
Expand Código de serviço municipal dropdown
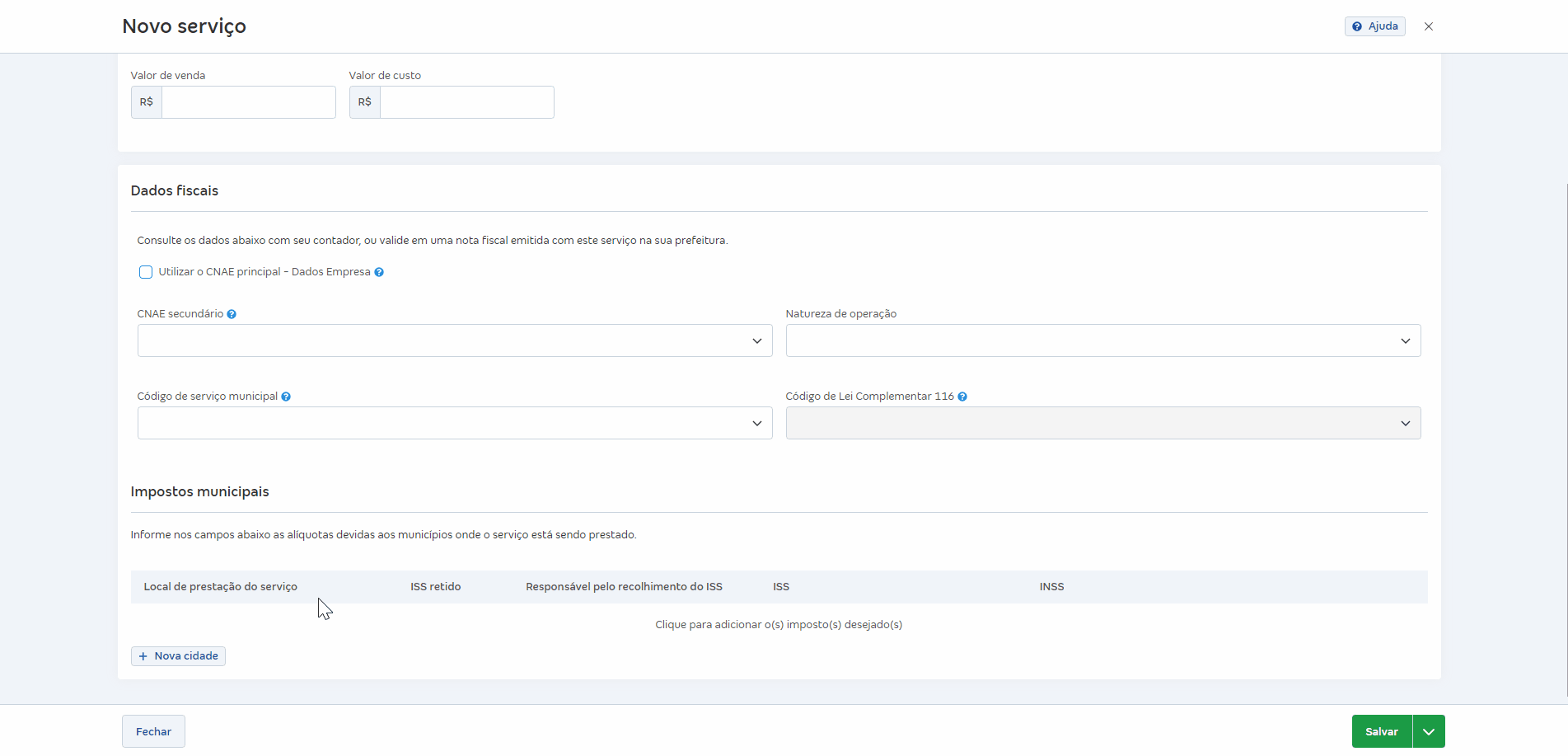(x=454, y=423)
